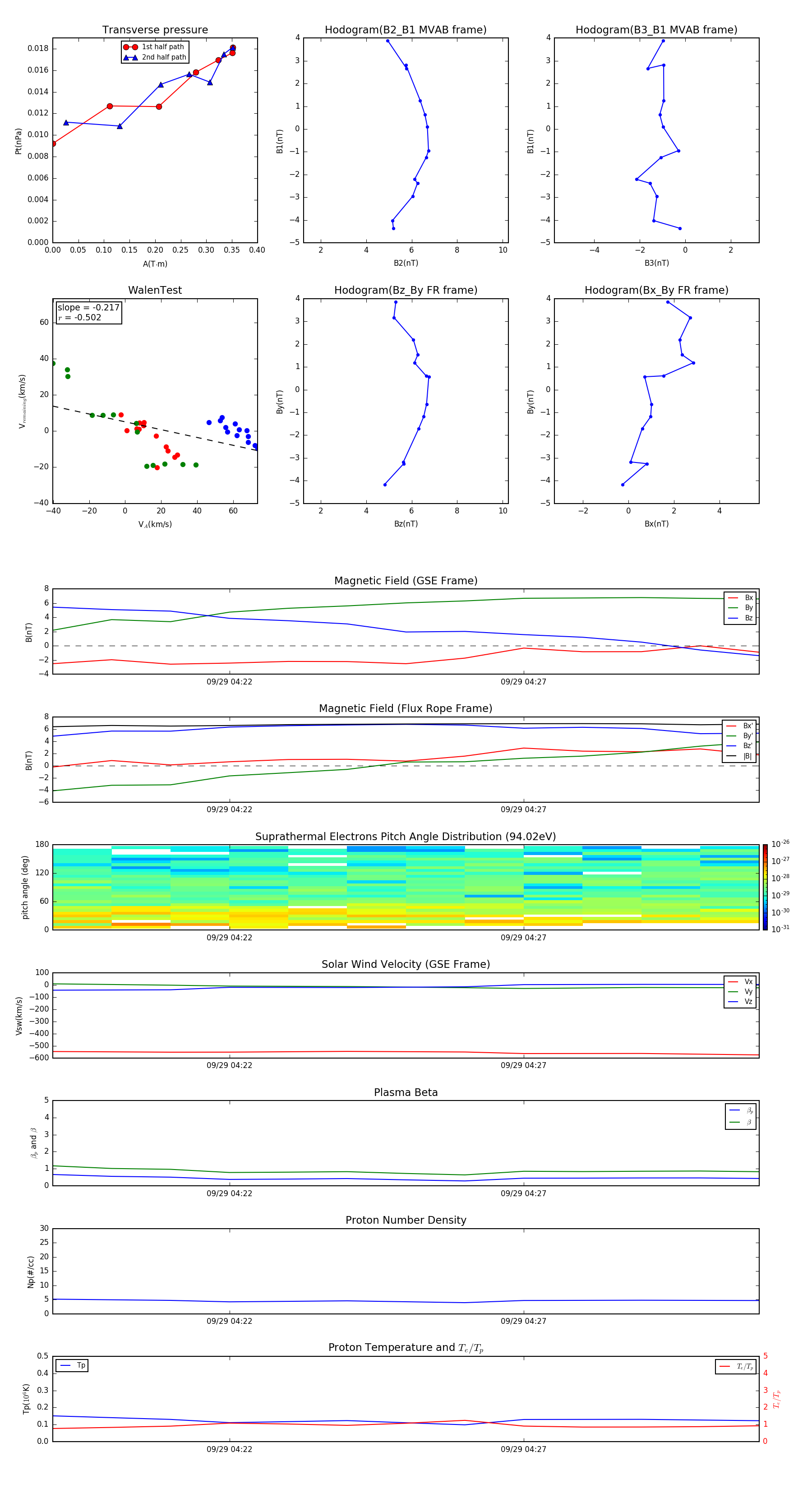
Task: Click the 'slope = -0.217' annotation
Action: tap(88, 308)
